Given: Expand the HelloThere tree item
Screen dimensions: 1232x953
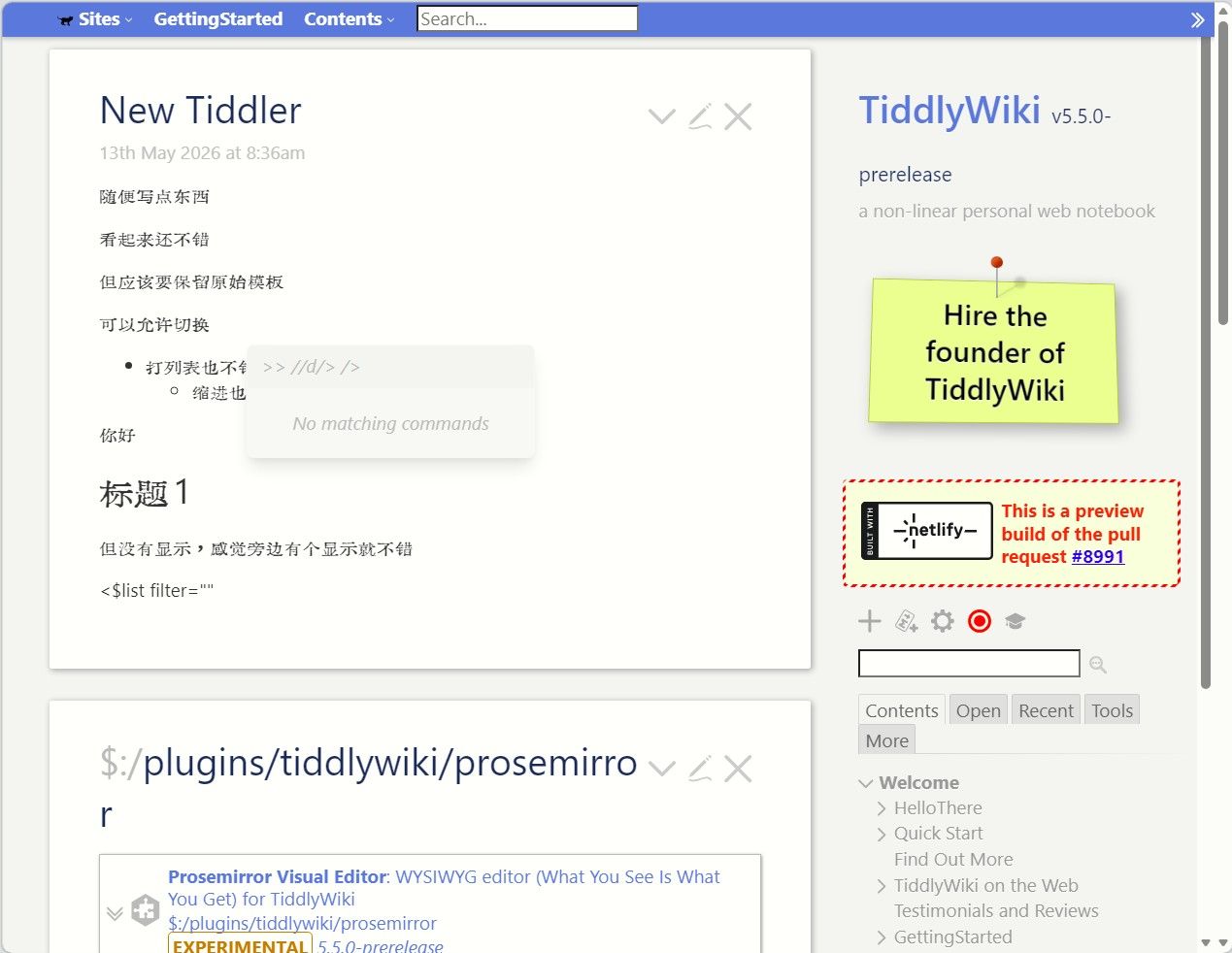Looking at the screenshot, I should pos(882,808).
